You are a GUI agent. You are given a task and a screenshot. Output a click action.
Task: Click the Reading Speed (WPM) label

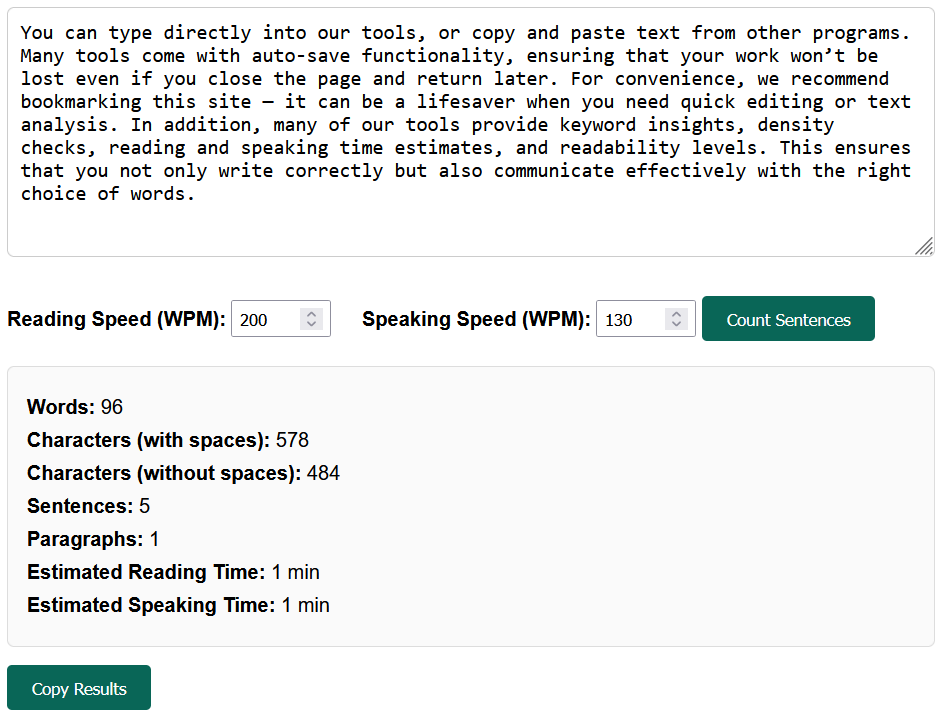point(116,320)
